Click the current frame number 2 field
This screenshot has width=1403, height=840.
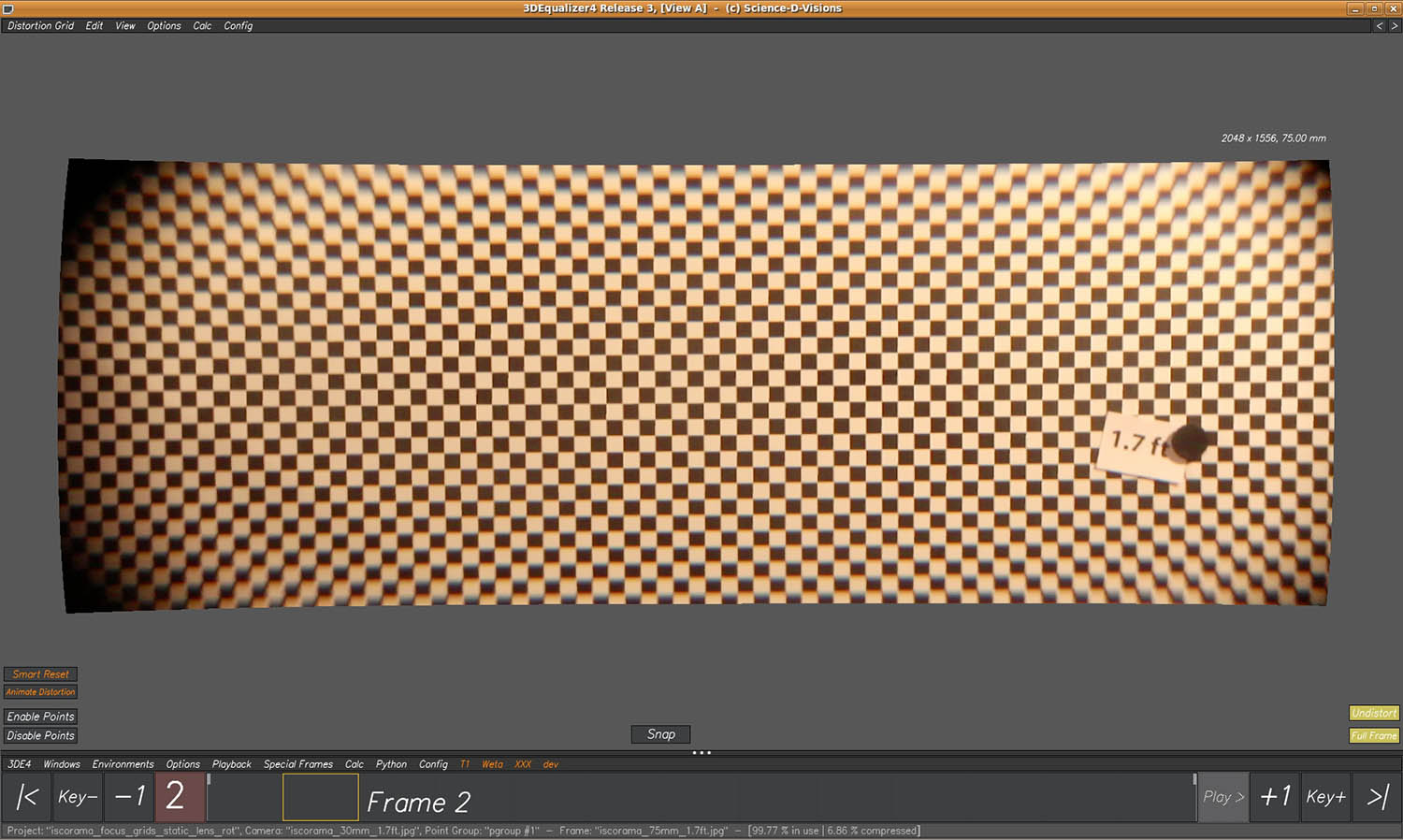[x=180, y=797]
